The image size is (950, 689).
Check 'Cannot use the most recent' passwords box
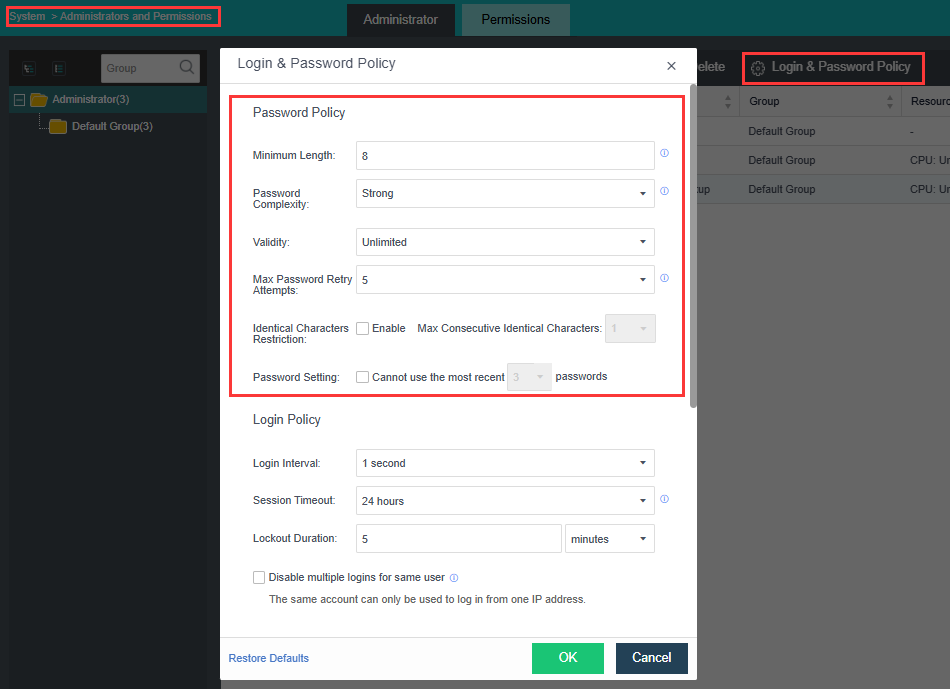pos(362,377)
